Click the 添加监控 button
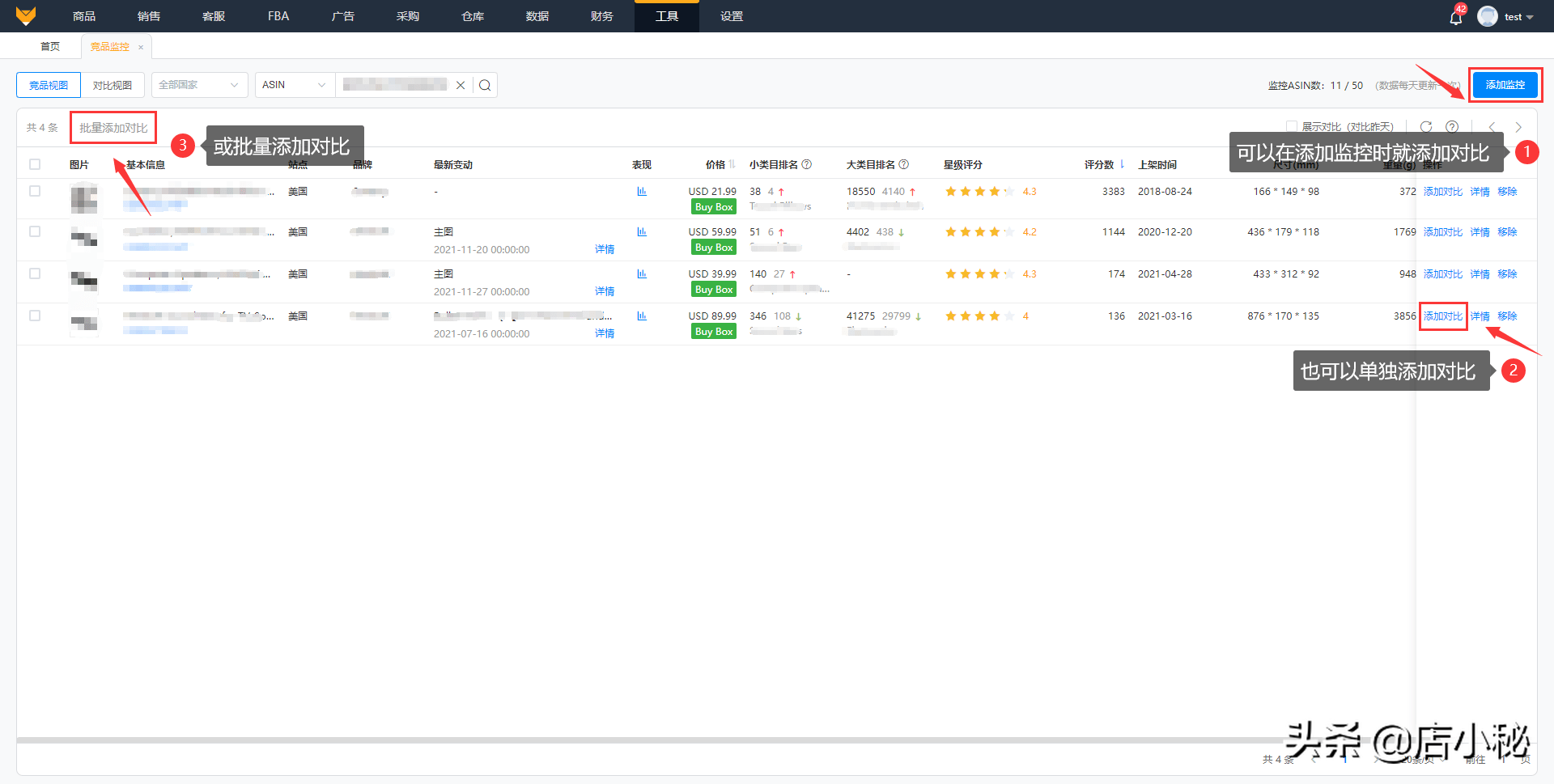 point(1505,84)
